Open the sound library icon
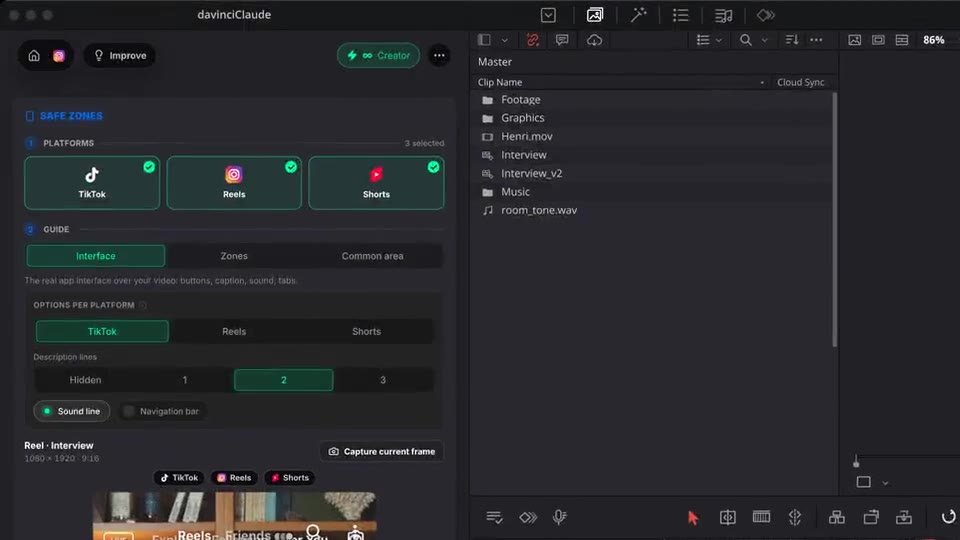 point(723,15)
